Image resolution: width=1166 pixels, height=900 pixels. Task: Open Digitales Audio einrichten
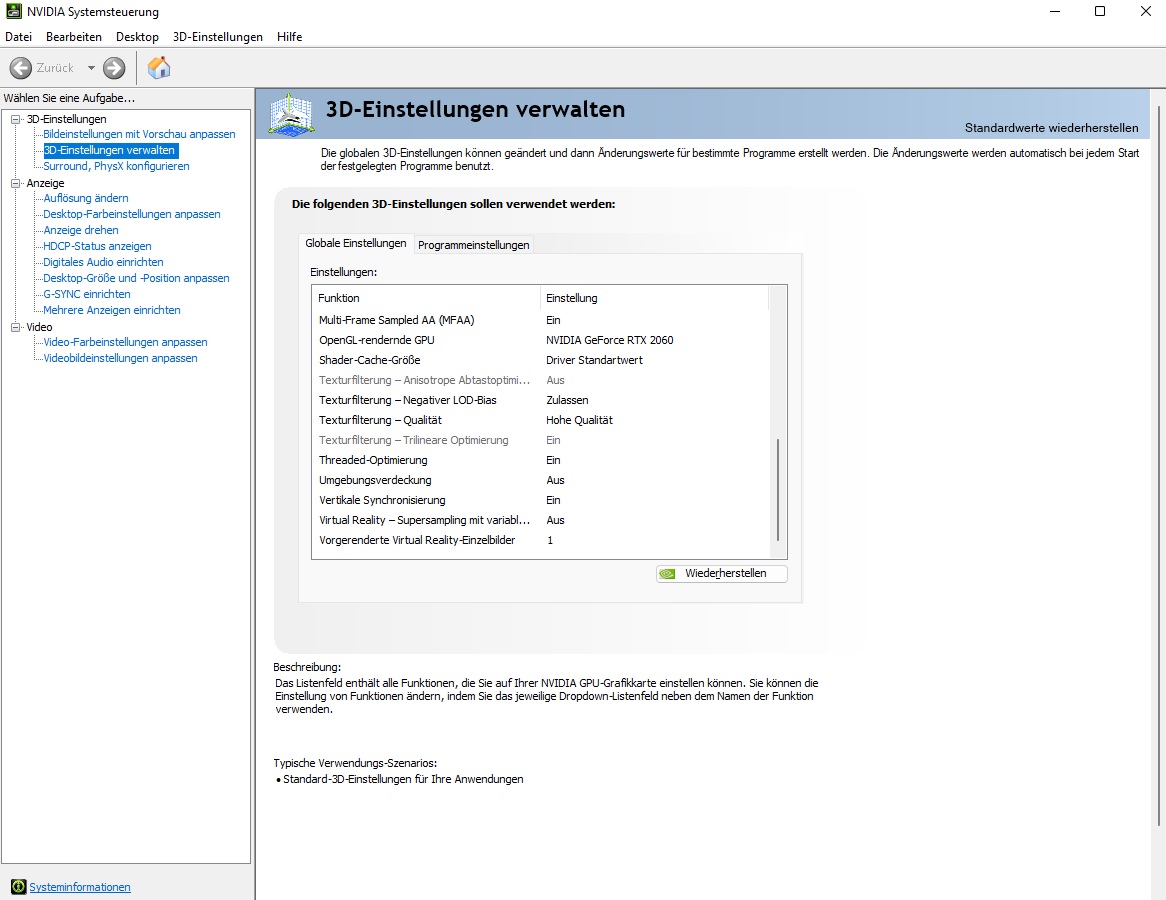tap(103, 262)
